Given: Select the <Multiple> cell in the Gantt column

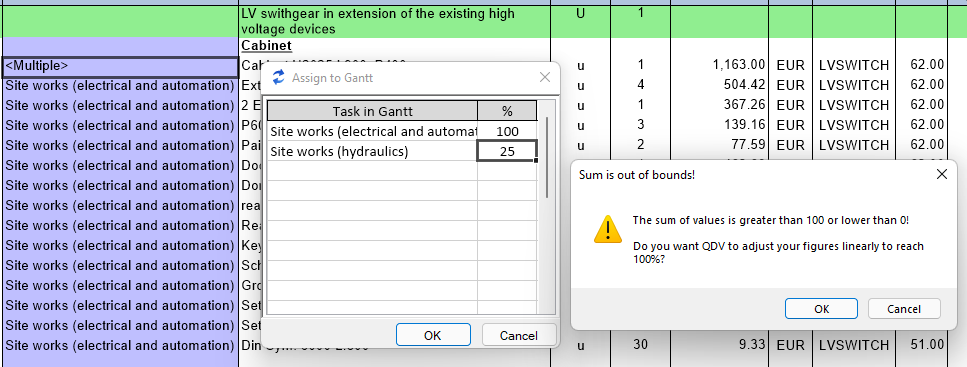Looking at the screenshot, I should (x=121, y=67).
